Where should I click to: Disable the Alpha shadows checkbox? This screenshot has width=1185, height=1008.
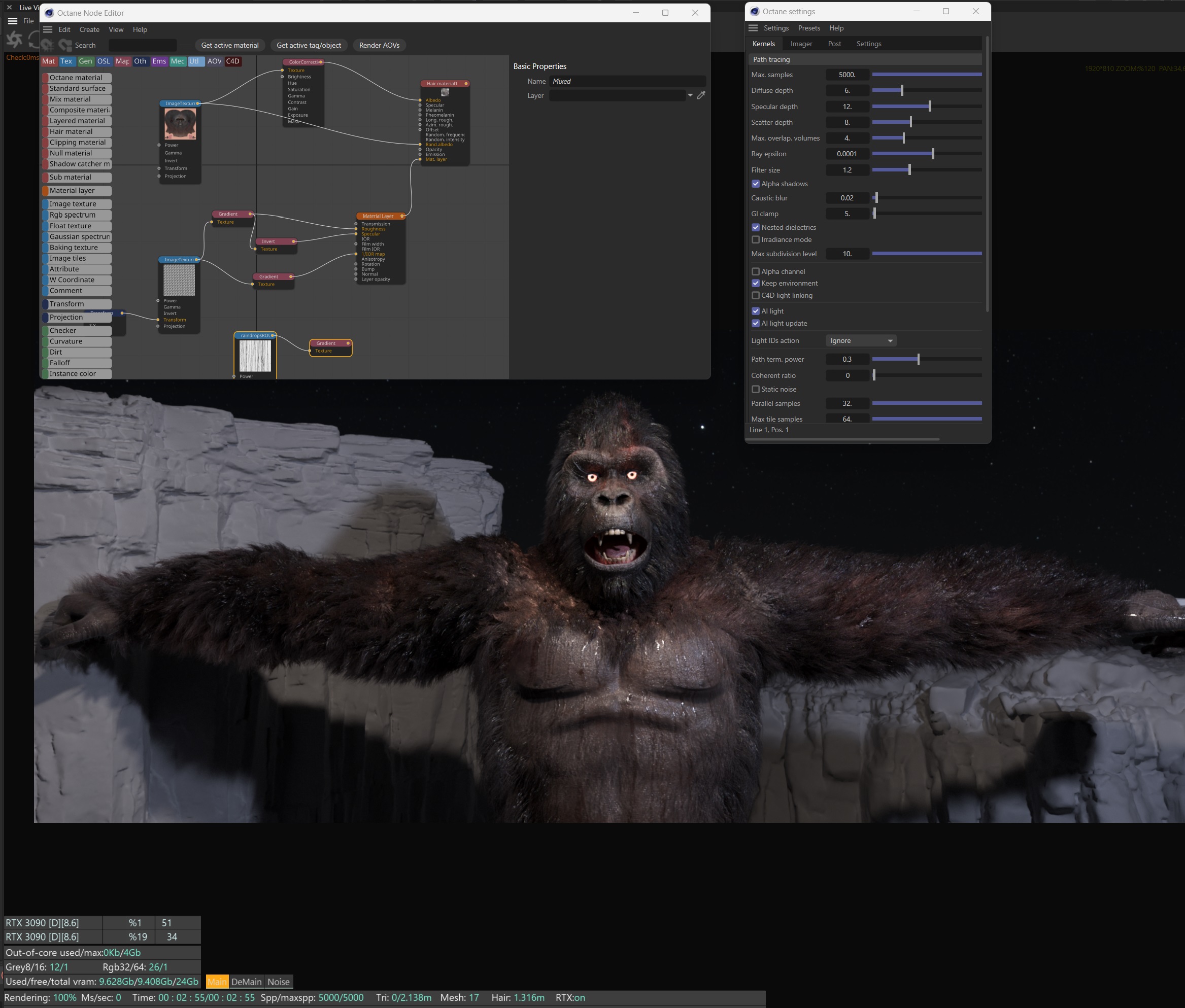pyautogui.click(x=756, y=184)
